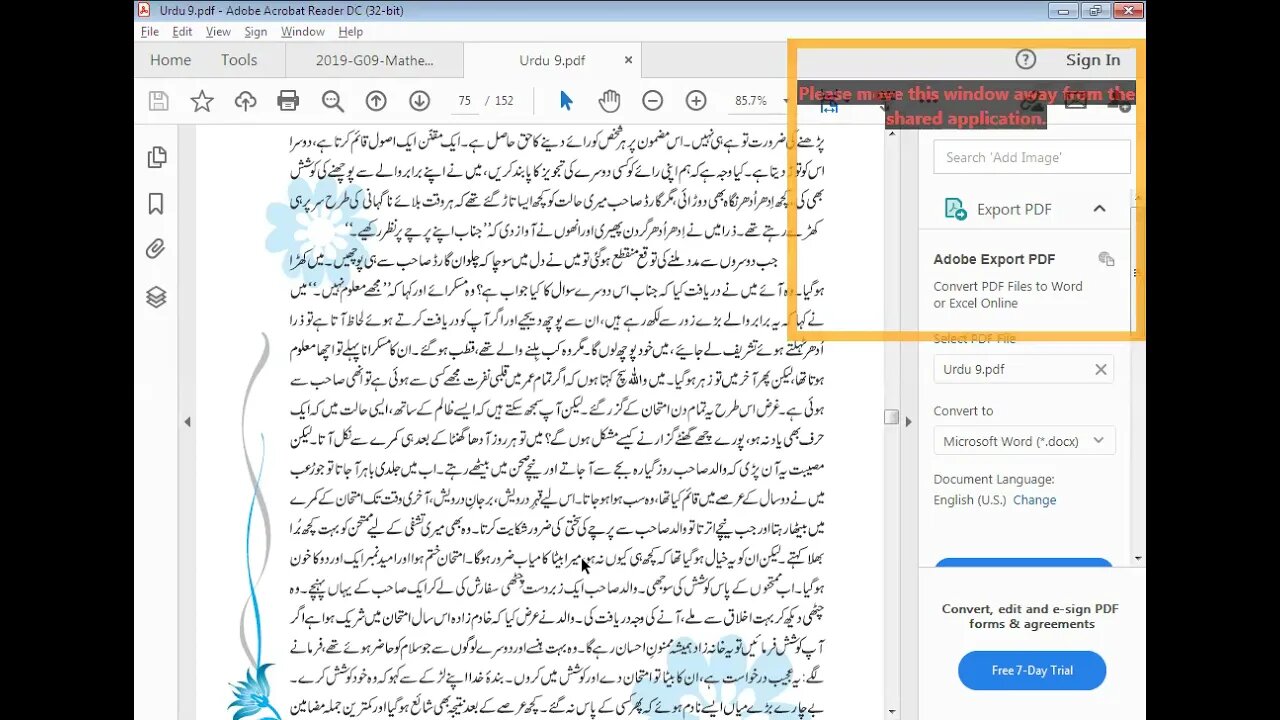This screenshot has width=1280, height=720.
Task: Click the total pages text 152
Action: [504, 101]
